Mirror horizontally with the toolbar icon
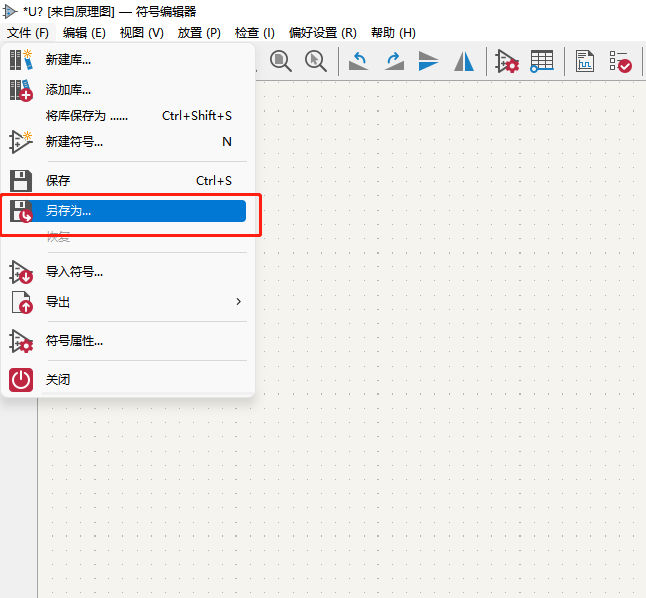 [x=464, y=61]
